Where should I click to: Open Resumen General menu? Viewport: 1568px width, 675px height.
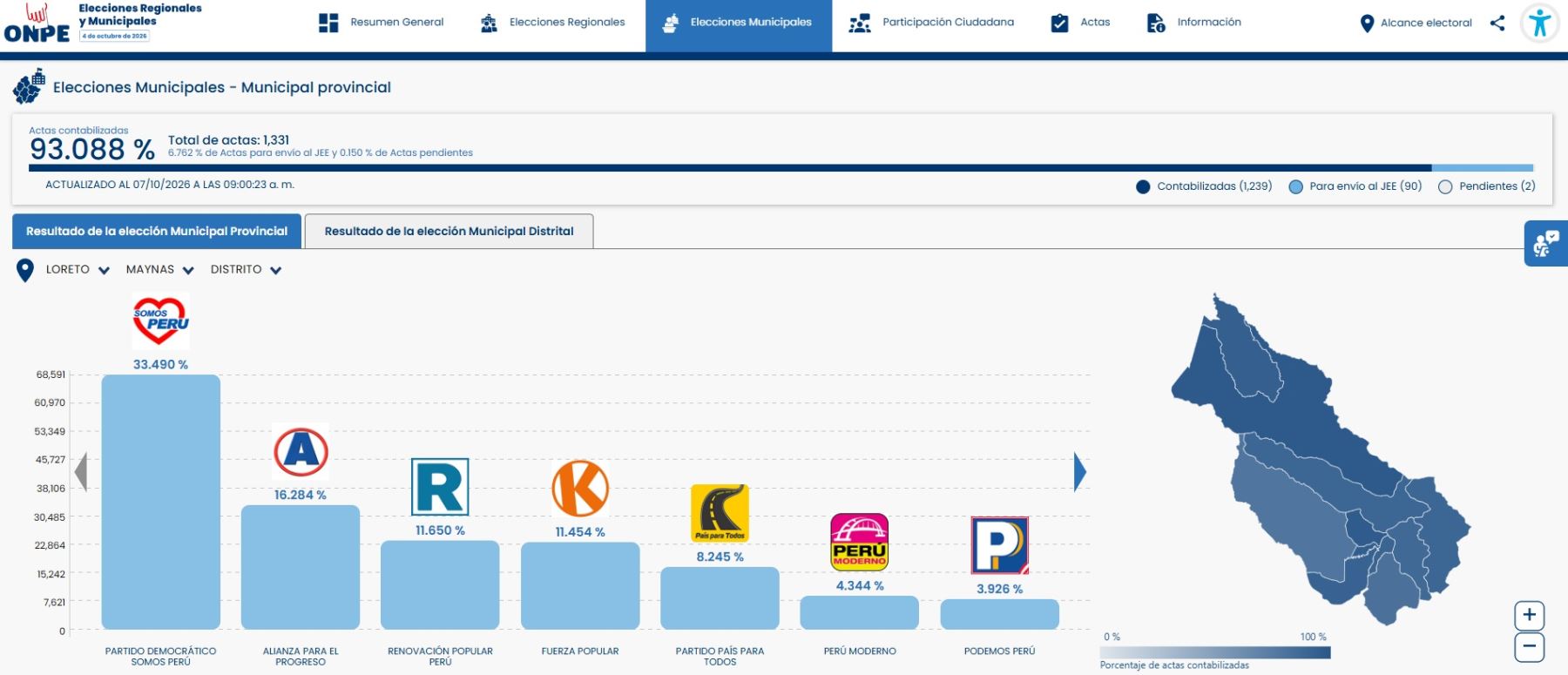point(381,23)
